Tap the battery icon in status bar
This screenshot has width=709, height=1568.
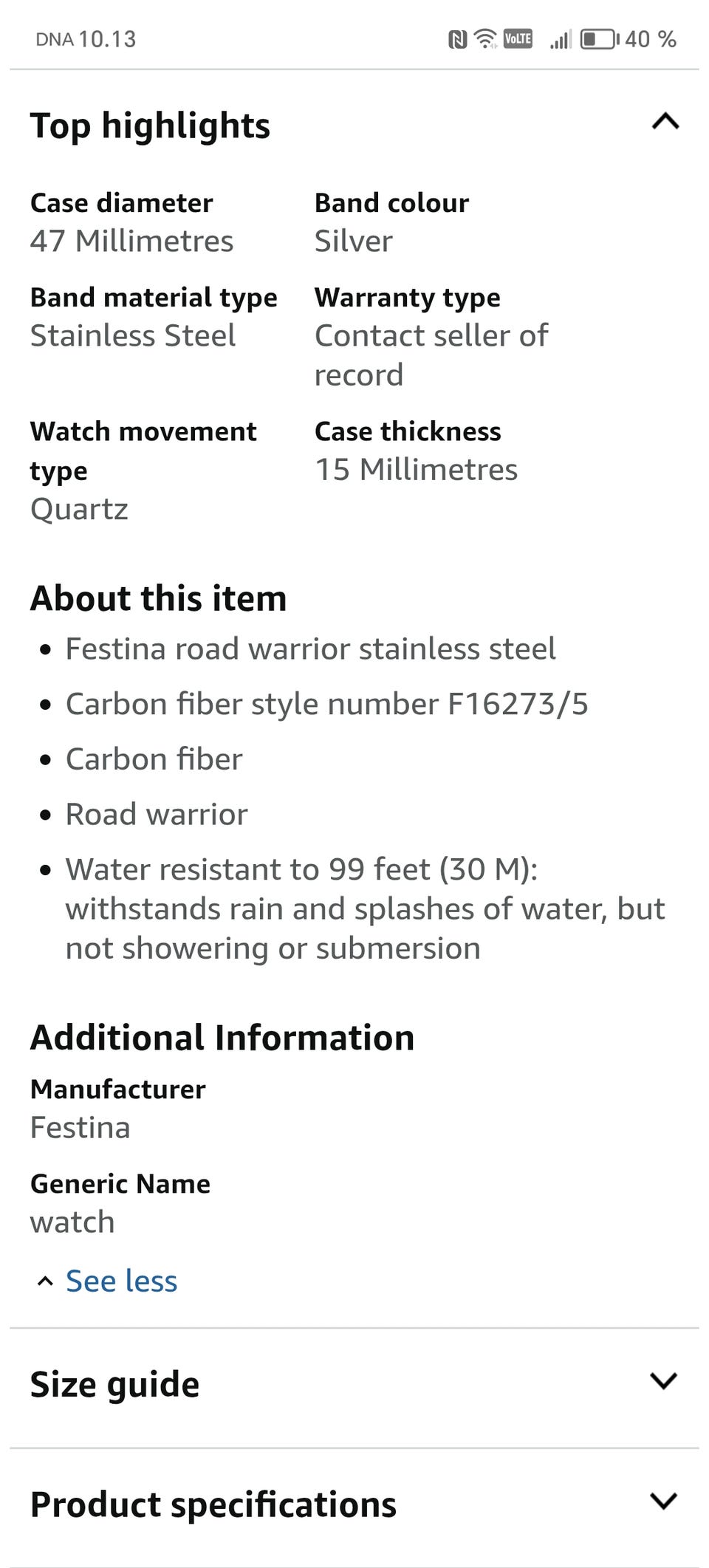tap(599, 39)
